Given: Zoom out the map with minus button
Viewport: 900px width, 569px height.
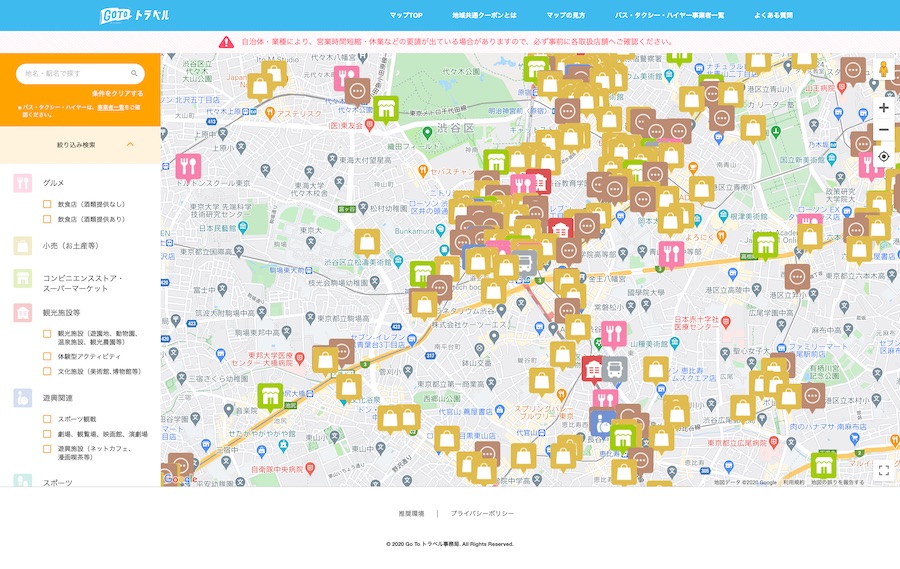Looking at the screenshot, I should pos(884,130).
